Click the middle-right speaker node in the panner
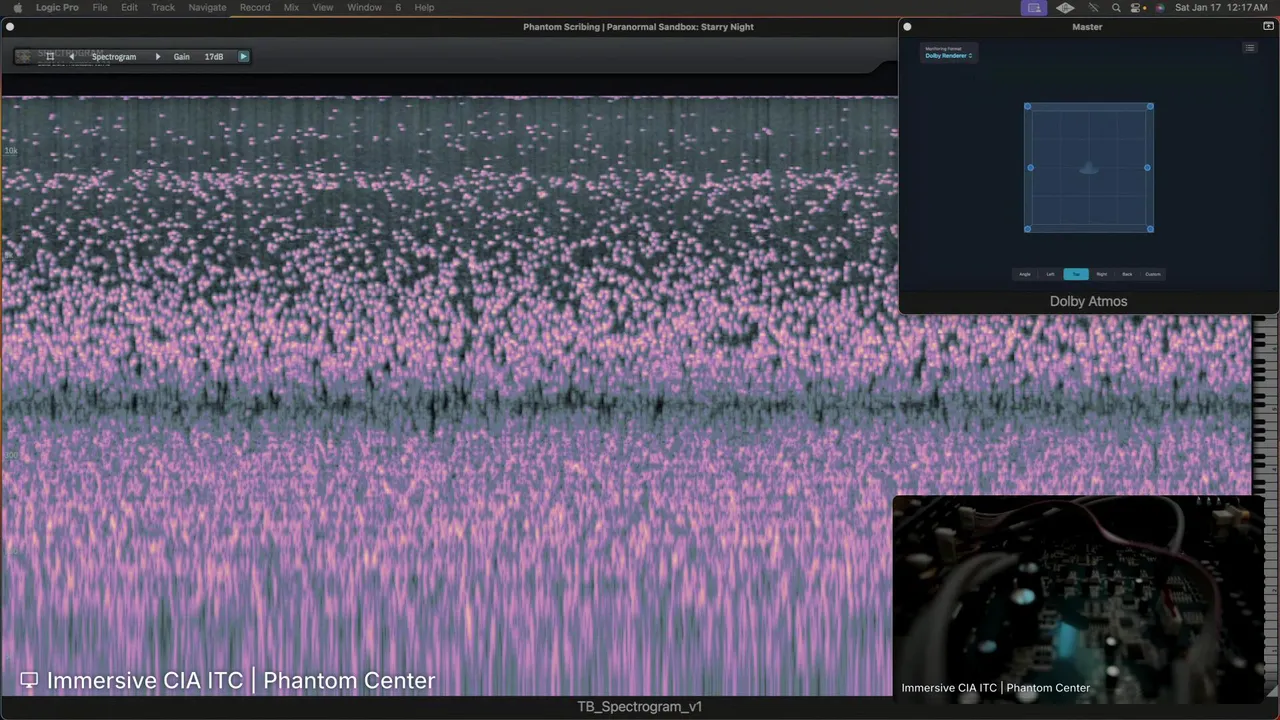The image size is (1280, 720). (1147, 167)
